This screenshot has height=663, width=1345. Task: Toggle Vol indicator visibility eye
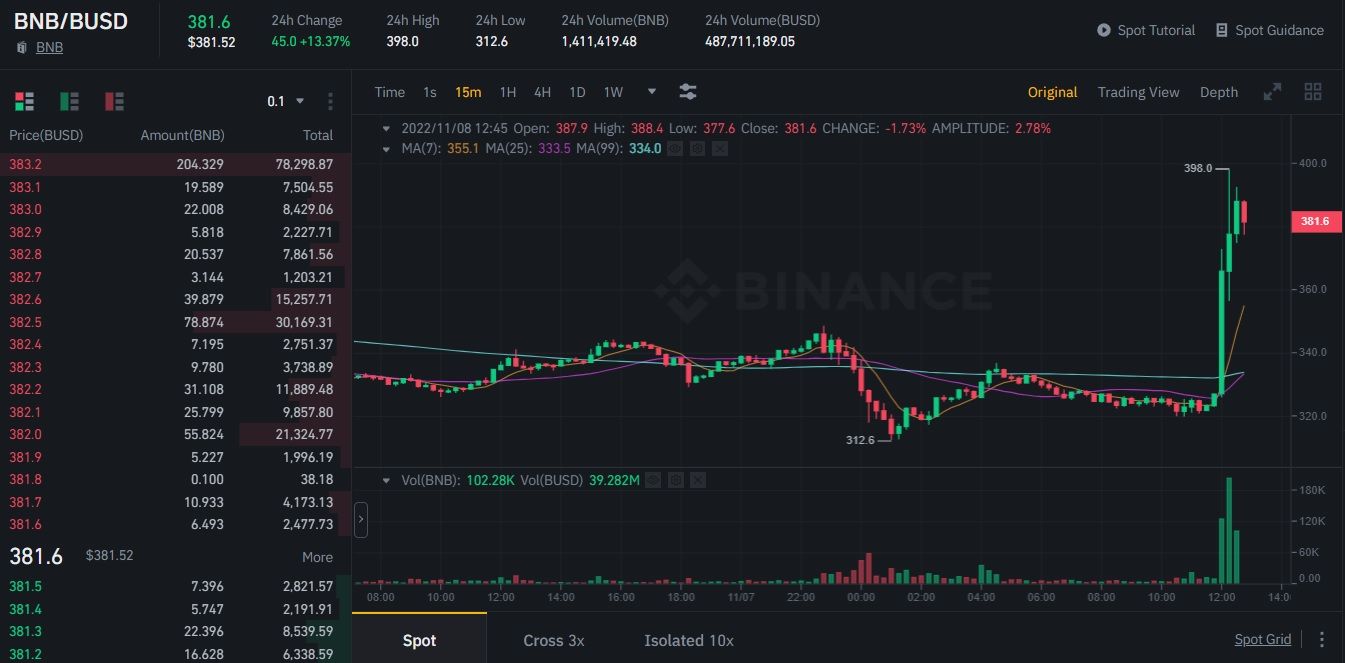(653, 480)
